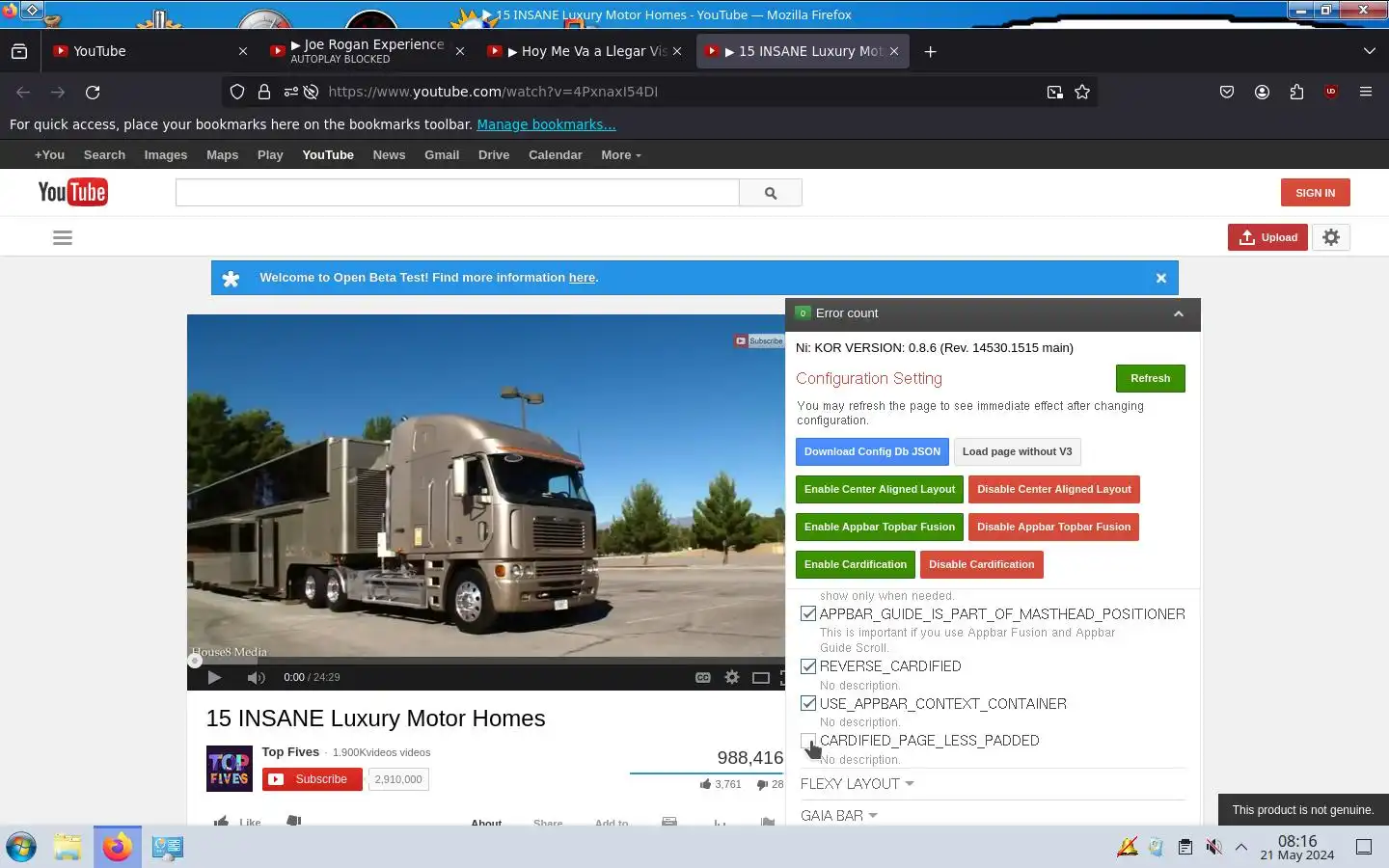
Task: Open the uBlock Origin extension icon
Action: coord(1331,92)
